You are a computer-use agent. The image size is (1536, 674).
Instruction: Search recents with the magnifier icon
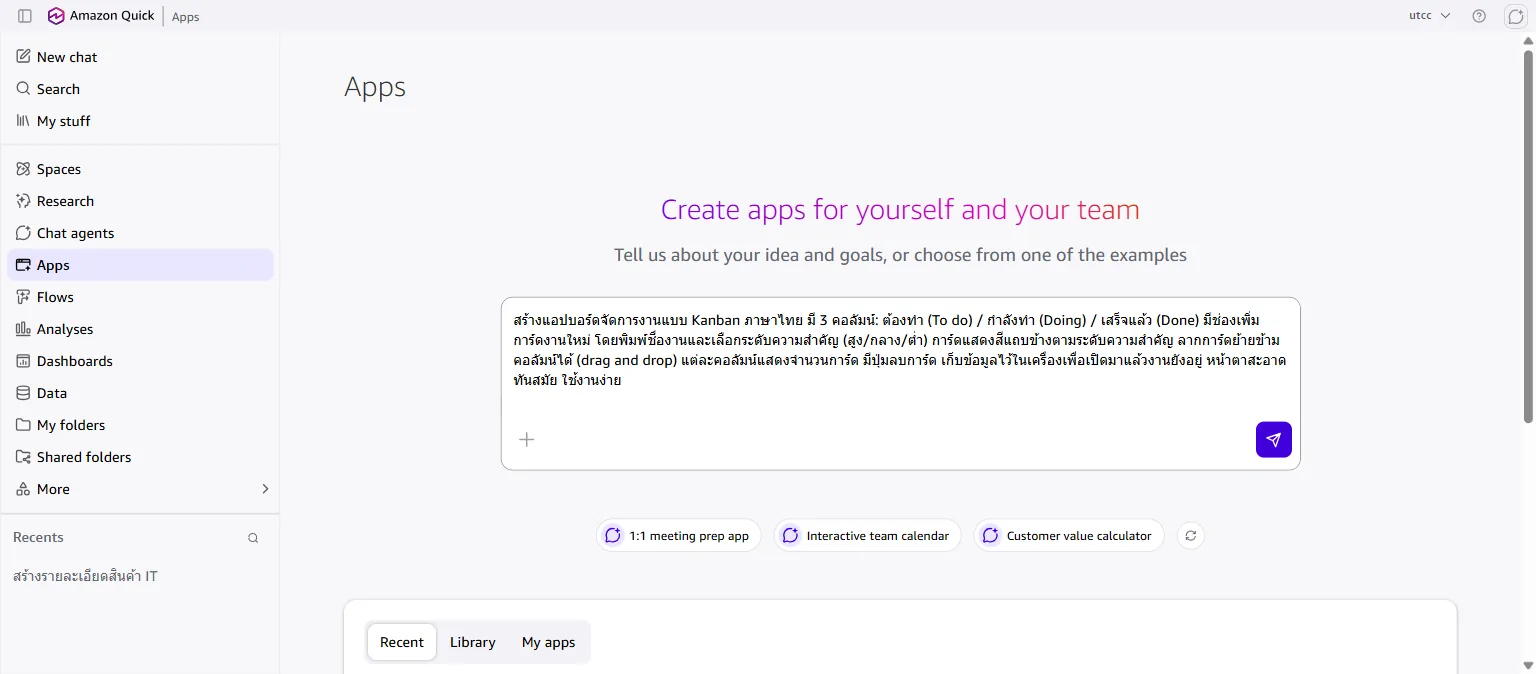tap(253, 538)
